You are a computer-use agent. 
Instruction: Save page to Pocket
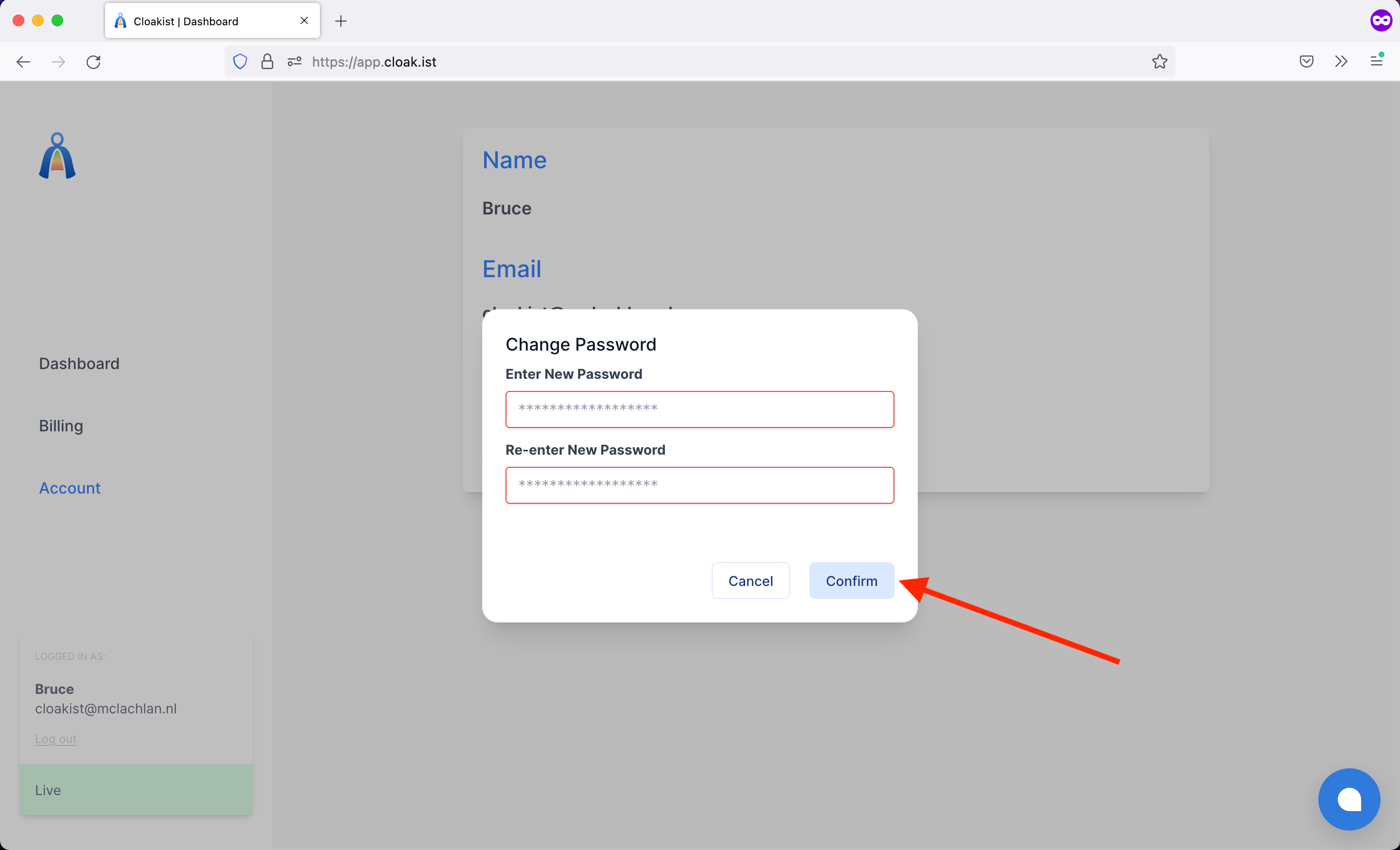1306,61
